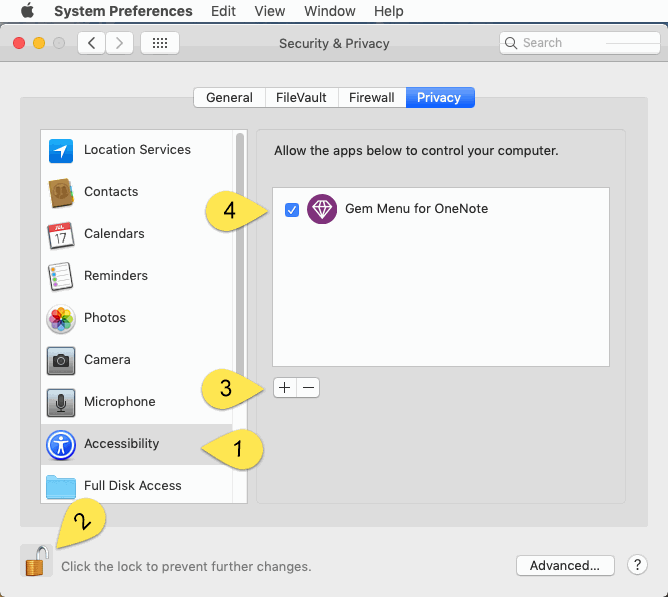This screenshot has height=597, width=668.
Task: Open help with the question mark button
Action: click(637, 565)
